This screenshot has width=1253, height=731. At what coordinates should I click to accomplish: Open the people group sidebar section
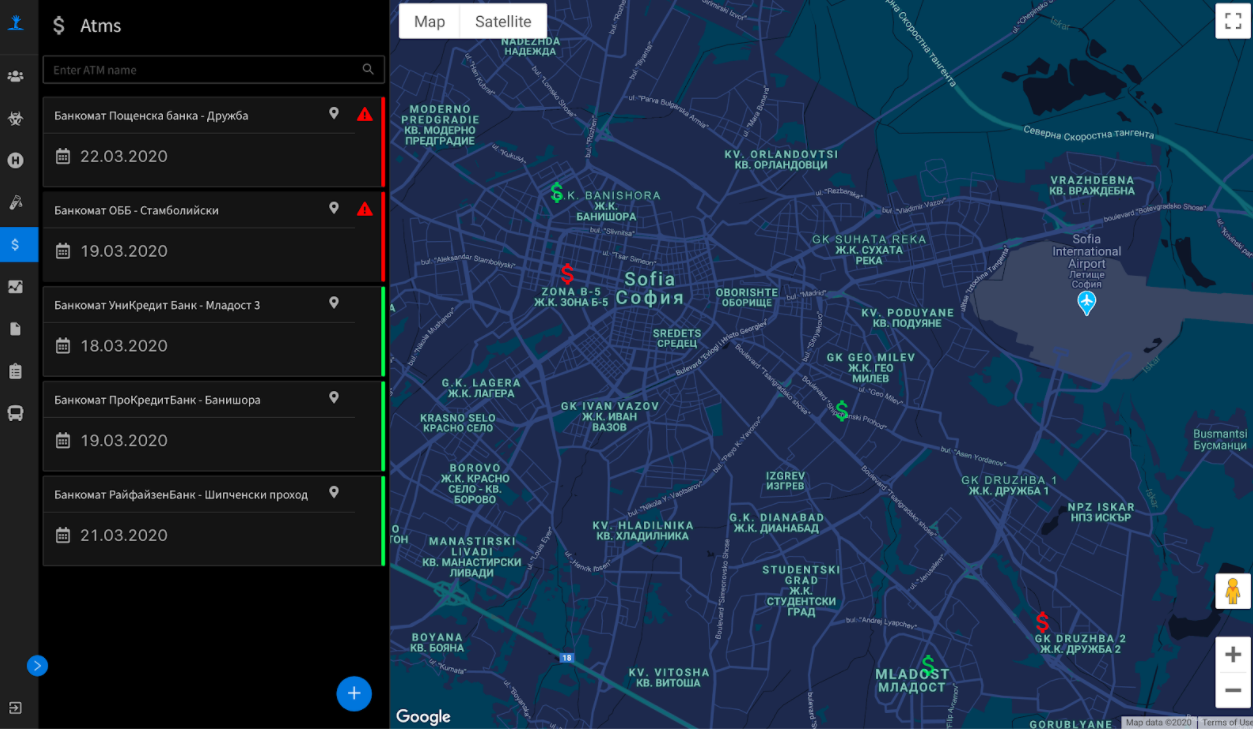click(15, 76)
